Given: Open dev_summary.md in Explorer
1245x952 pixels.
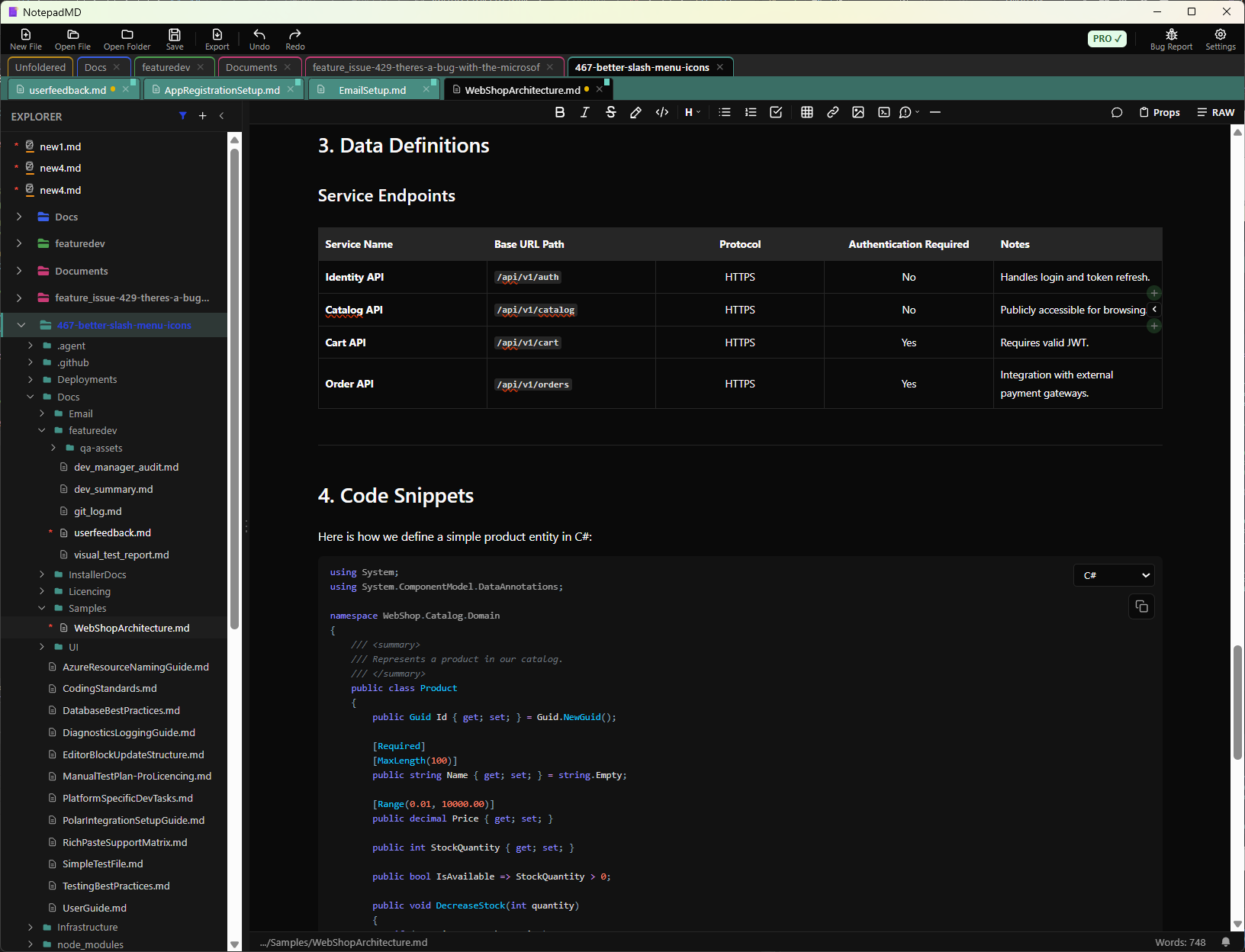Looking at the screenshot, I should point(113,489).
